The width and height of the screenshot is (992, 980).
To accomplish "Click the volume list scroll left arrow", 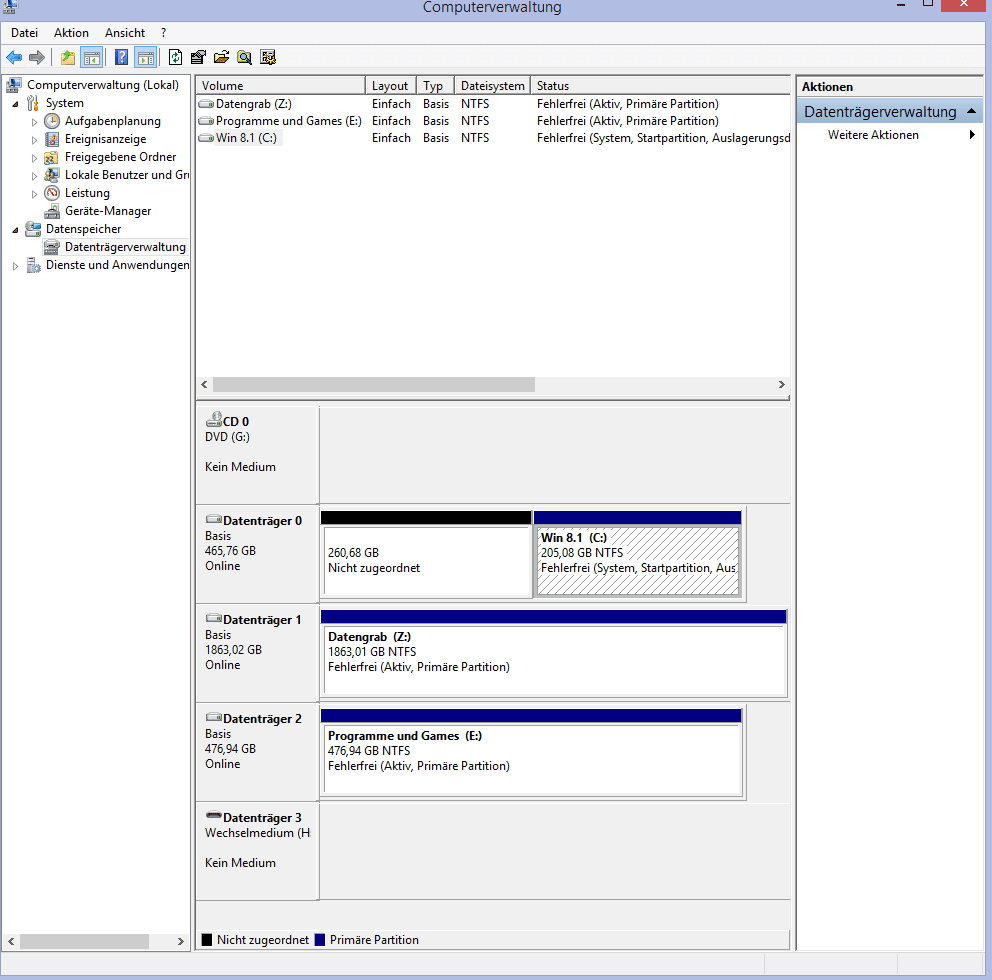I will [204, 385].
